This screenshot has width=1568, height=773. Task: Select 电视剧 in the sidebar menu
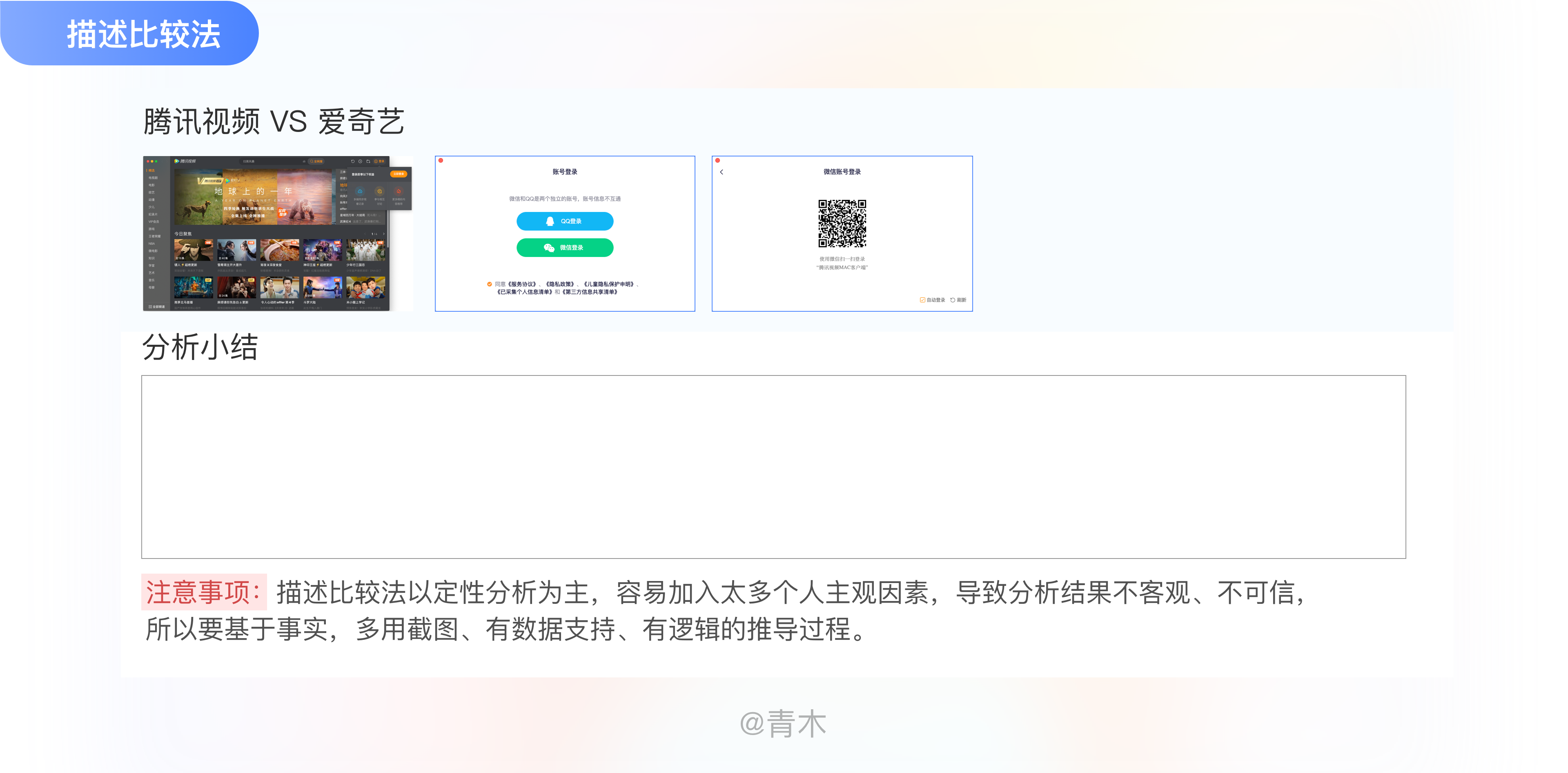point(154,178)
